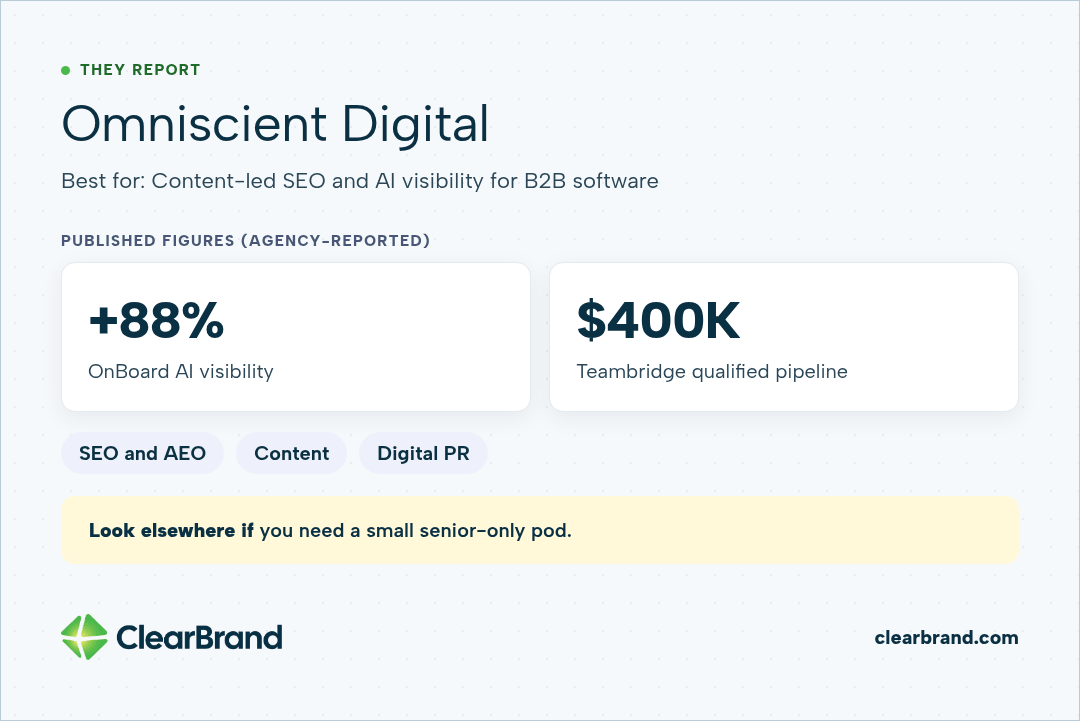This screenshot has height=721, width=1080.
Task: Click the Best for description line
Action: (x=360, y=181)
